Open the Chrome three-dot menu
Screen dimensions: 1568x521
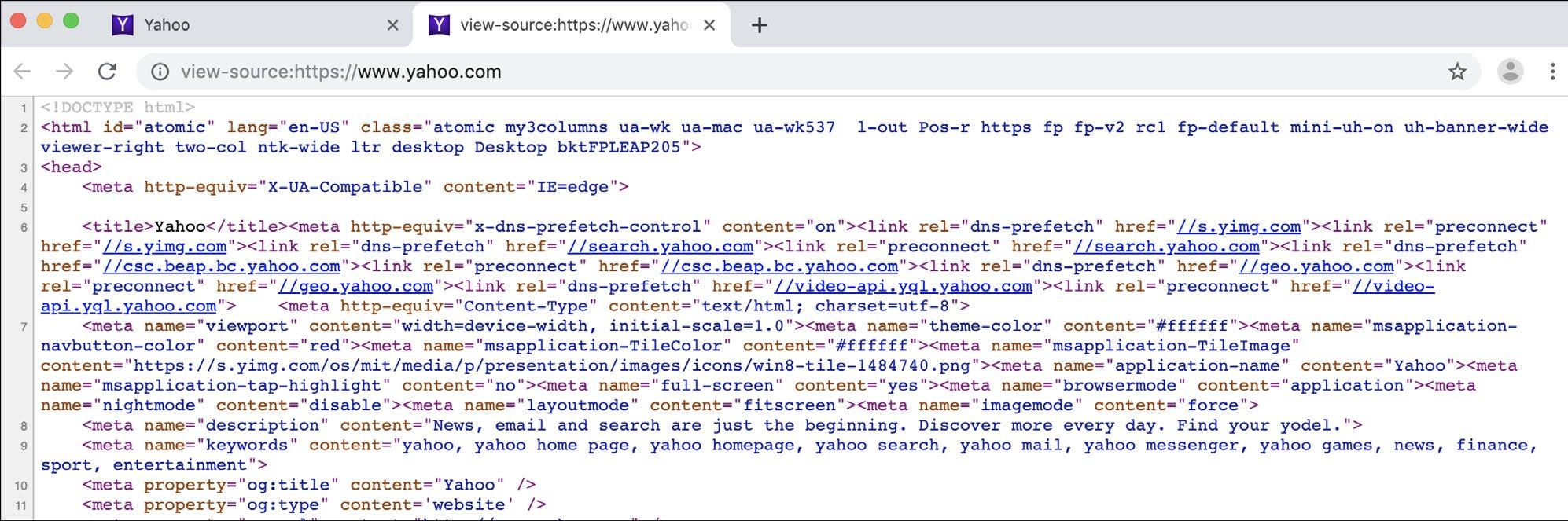(1552, 72)
